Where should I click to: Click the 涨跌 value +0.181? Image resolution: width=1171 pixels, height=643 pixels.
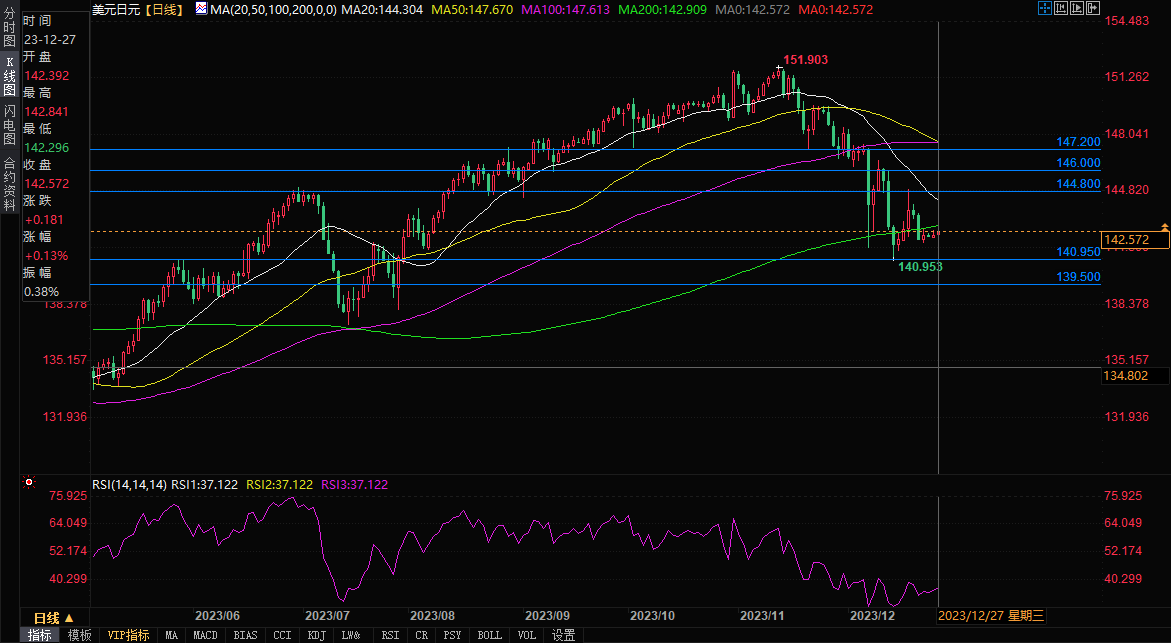[x=44, y=220]
